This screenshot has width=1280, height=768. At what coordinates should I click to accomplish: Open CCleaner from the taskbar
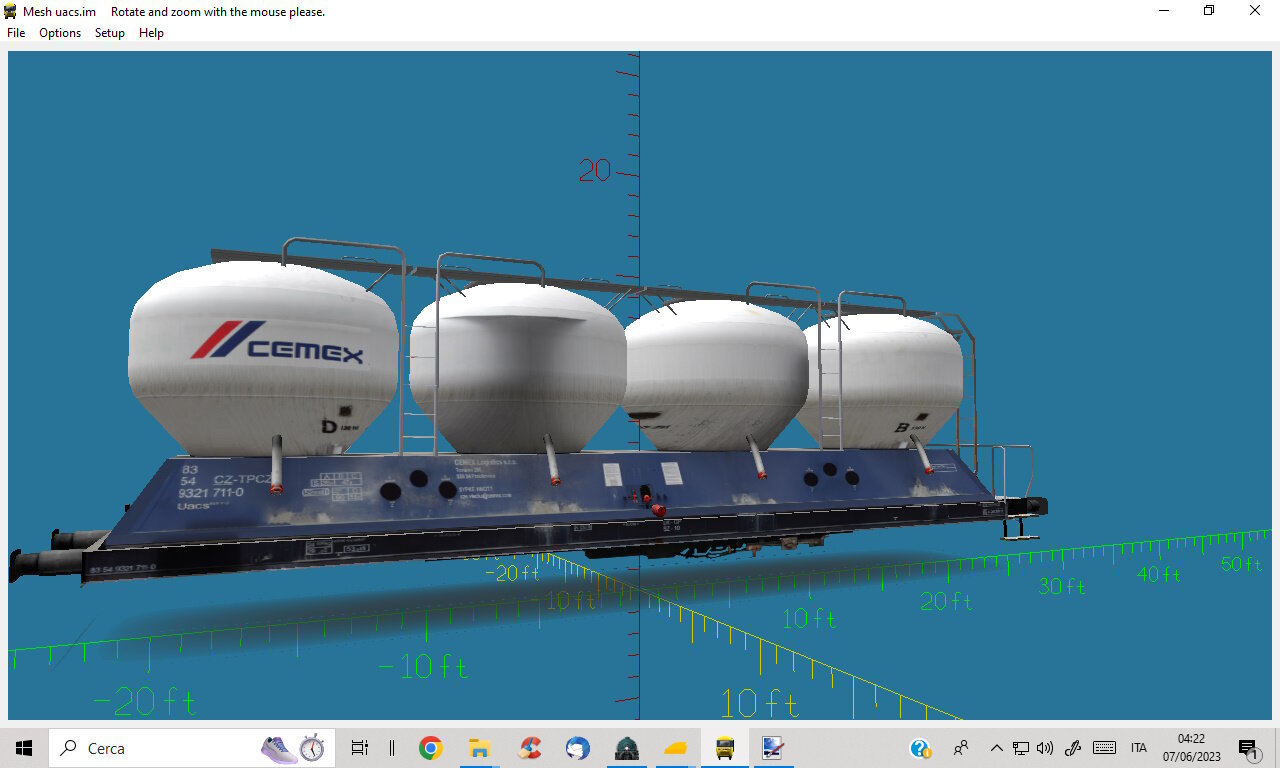[529, 748]
